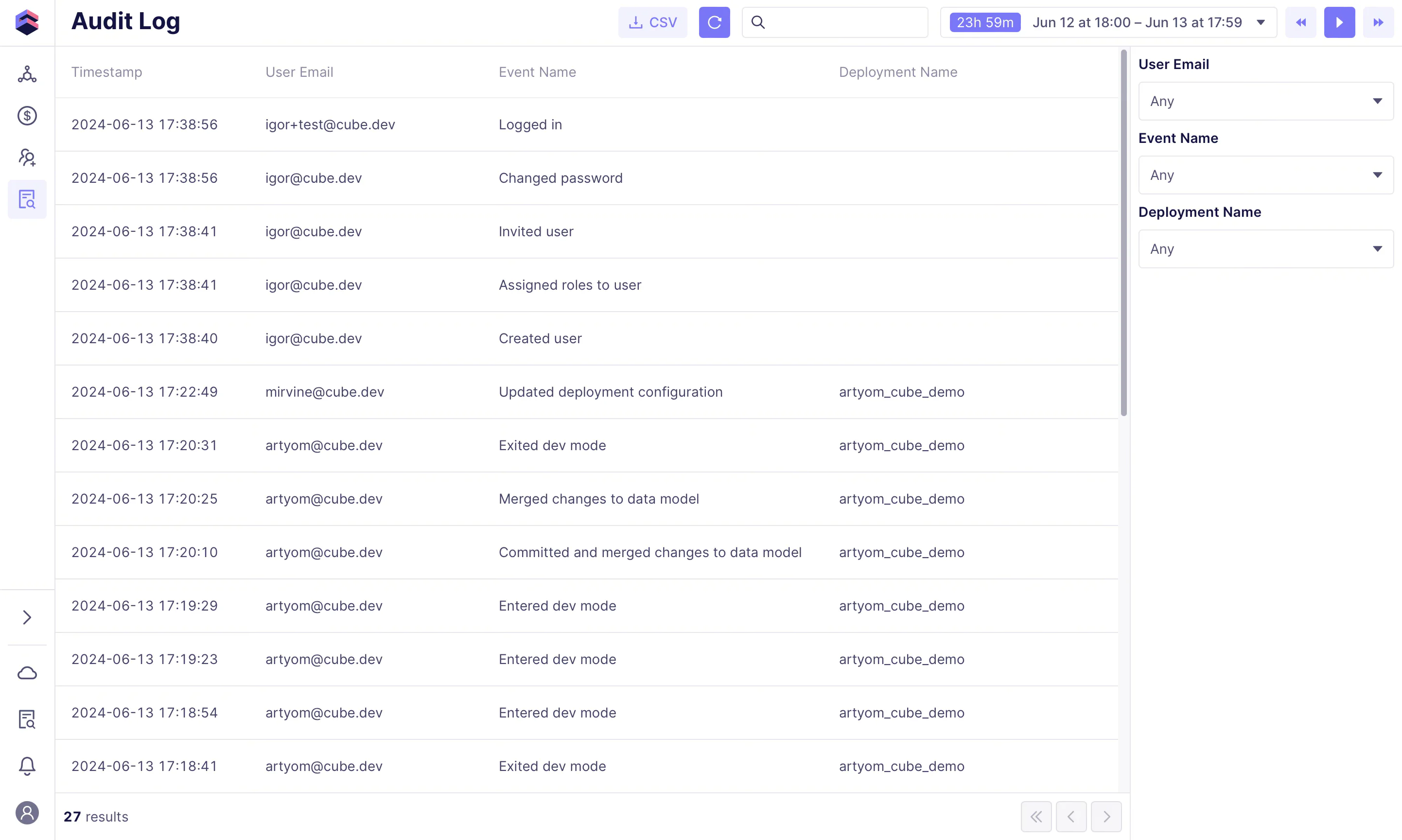Open the User Email filter dropdown
This screenshot has width=1402, height=840.
pos(1265,101)
